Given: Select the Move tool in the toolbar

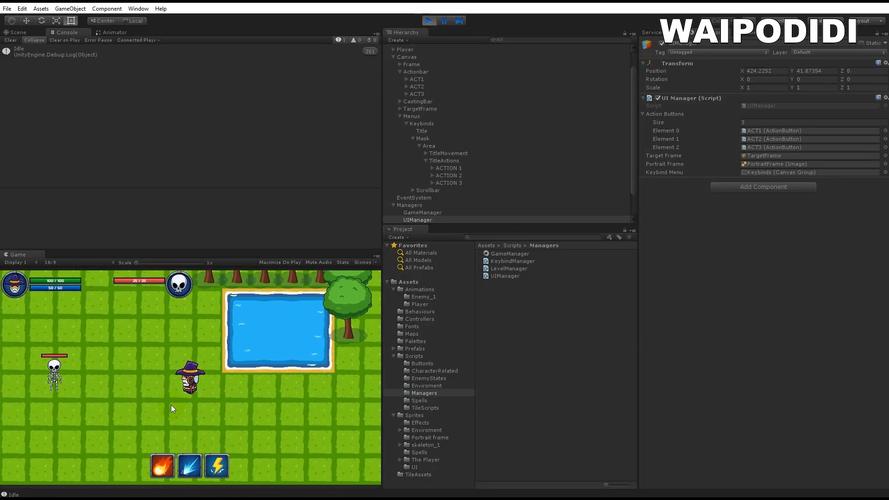Looking at the screenshot, I should (x=25, y=20).
